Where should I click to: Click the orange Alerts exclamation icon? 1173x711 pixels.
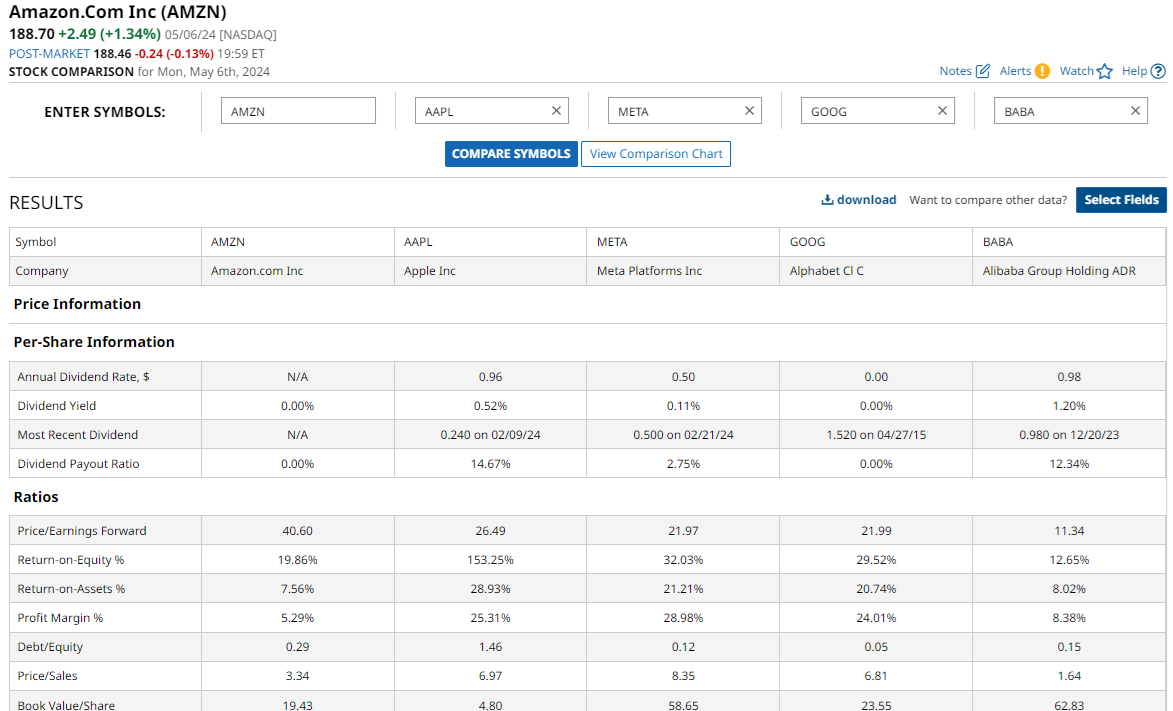point(1042,71)
